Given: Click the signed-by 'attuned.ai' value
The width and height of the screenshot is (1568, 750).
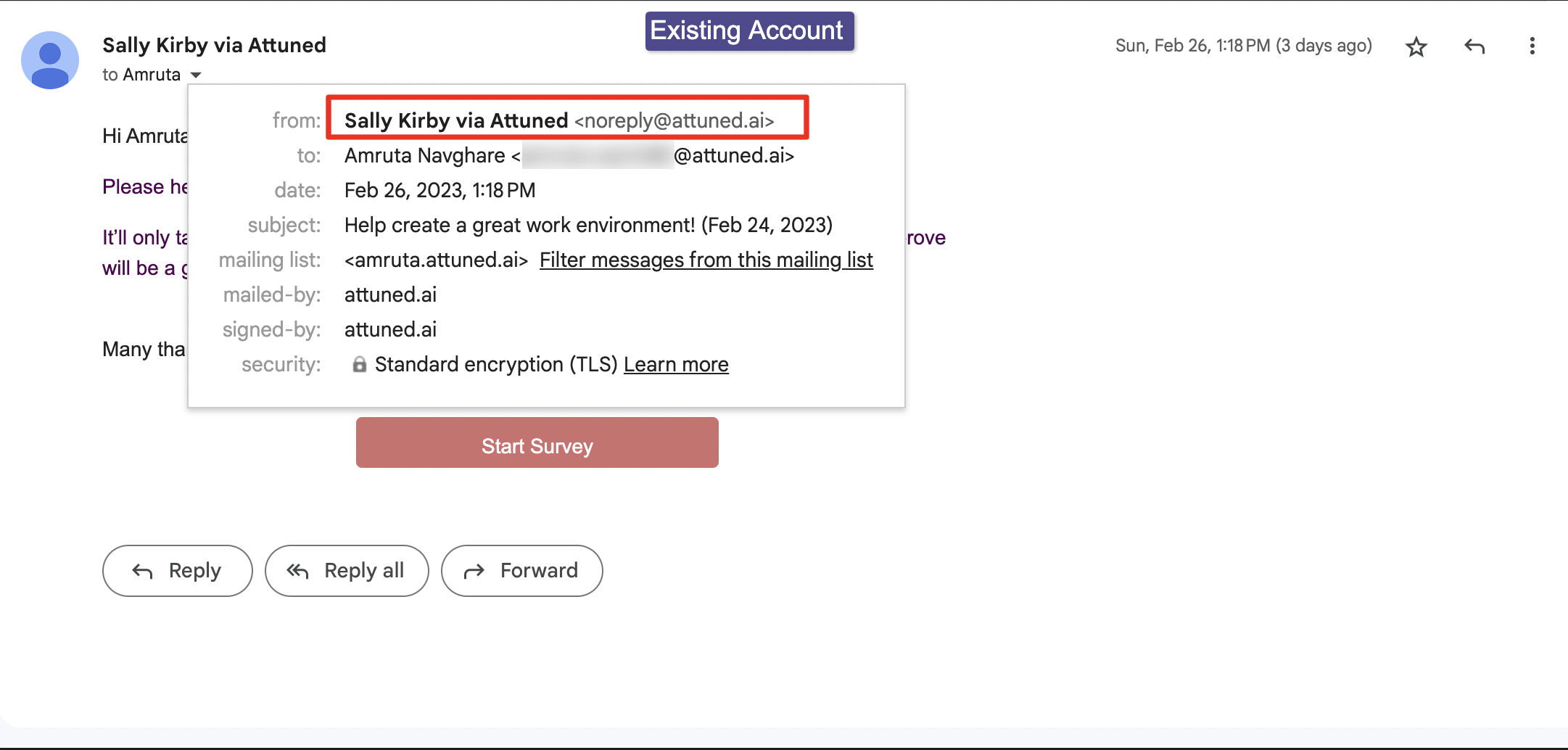Looking at the screenshot, I should click(x=390, y=329).
